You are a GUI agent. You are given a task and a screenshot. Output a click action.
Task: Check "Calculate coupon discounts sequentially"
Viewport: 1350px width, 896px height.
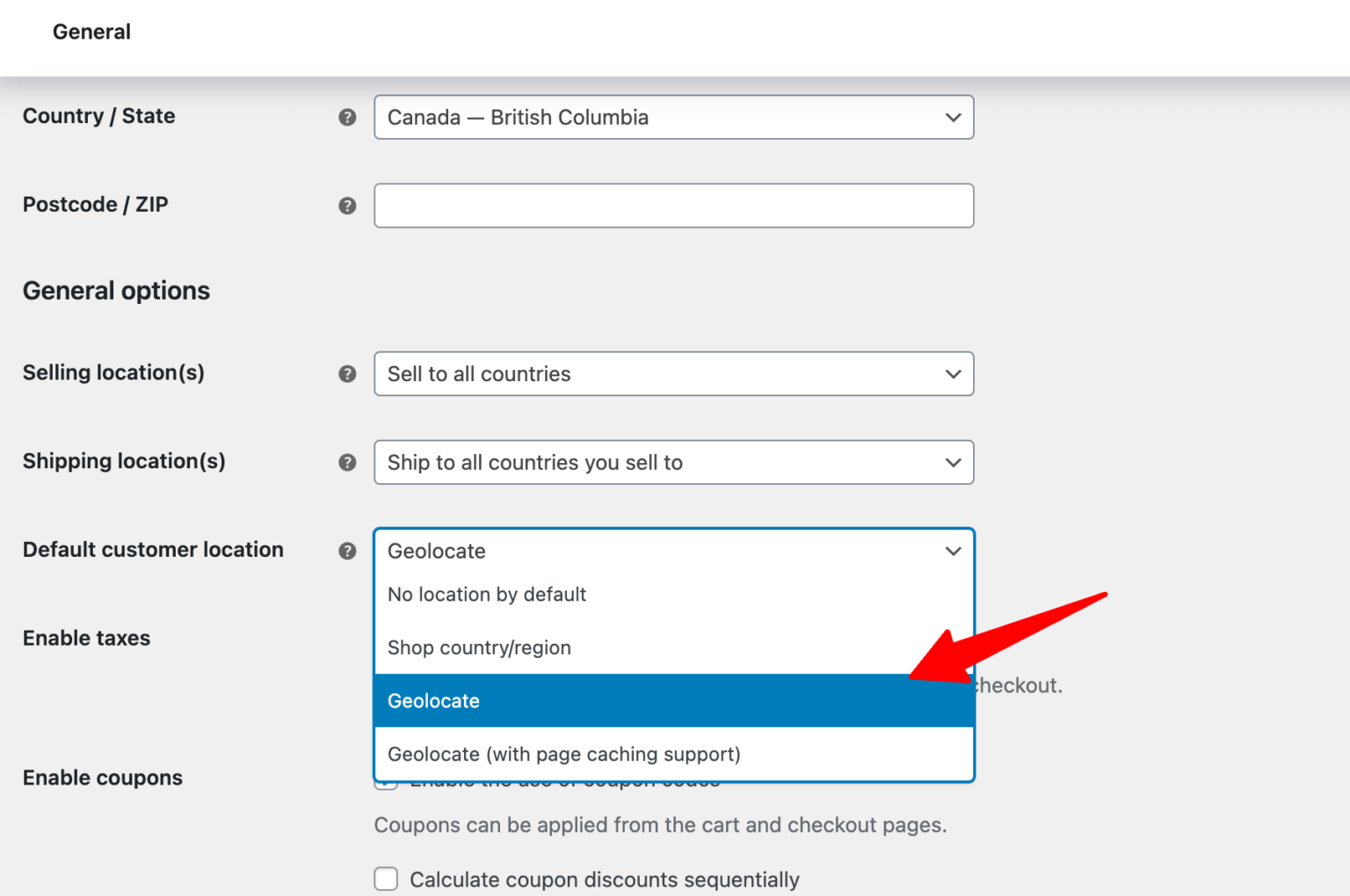386,878
